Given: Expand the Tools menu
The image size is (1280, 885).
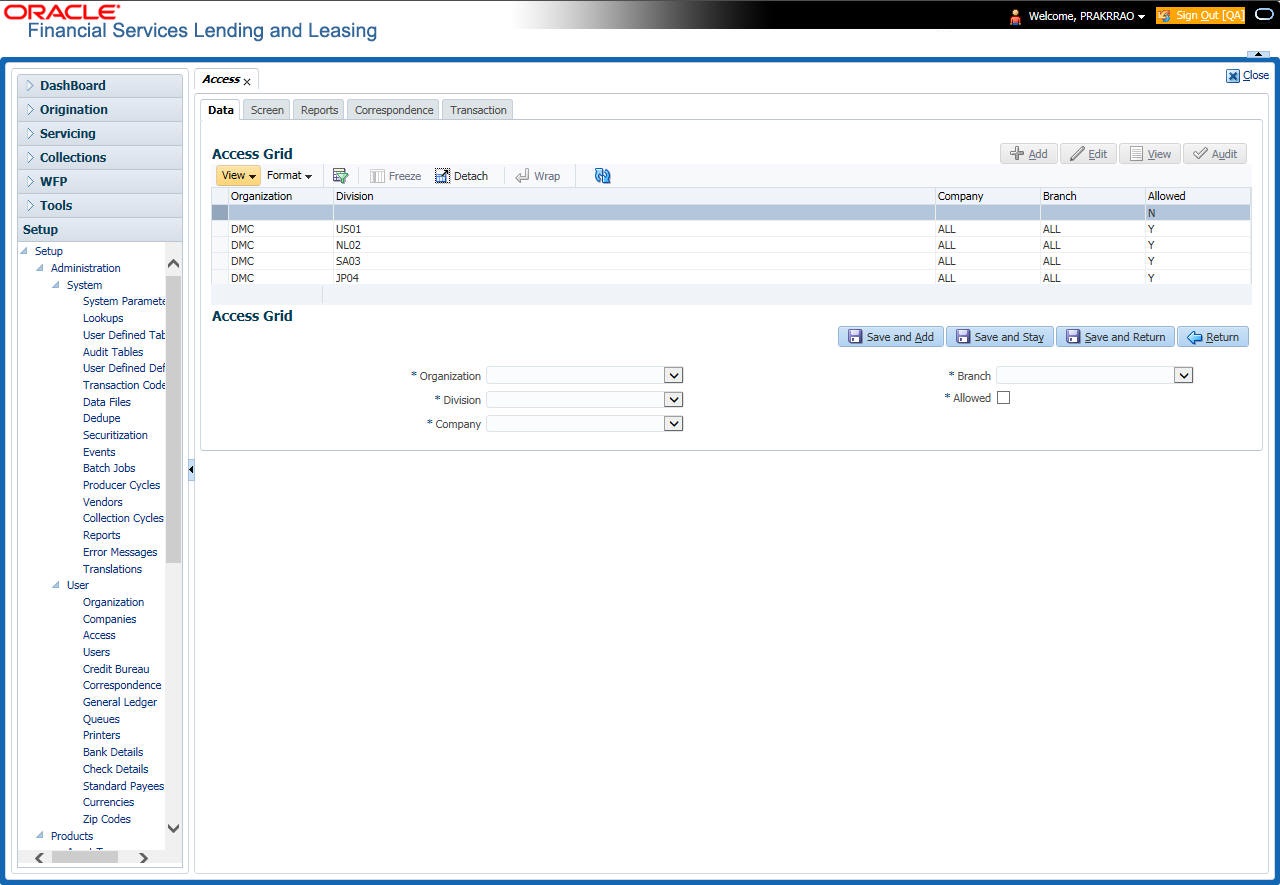Looking at the screenshot, I should pyautogui.click(x=100, y=206).
